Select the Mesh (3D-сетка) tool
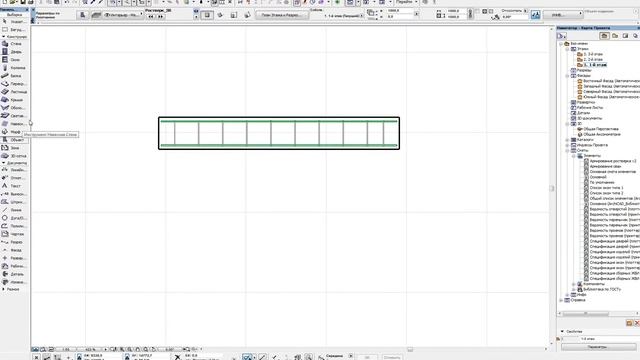Viewport: 640px width, 360px height. 14,156
